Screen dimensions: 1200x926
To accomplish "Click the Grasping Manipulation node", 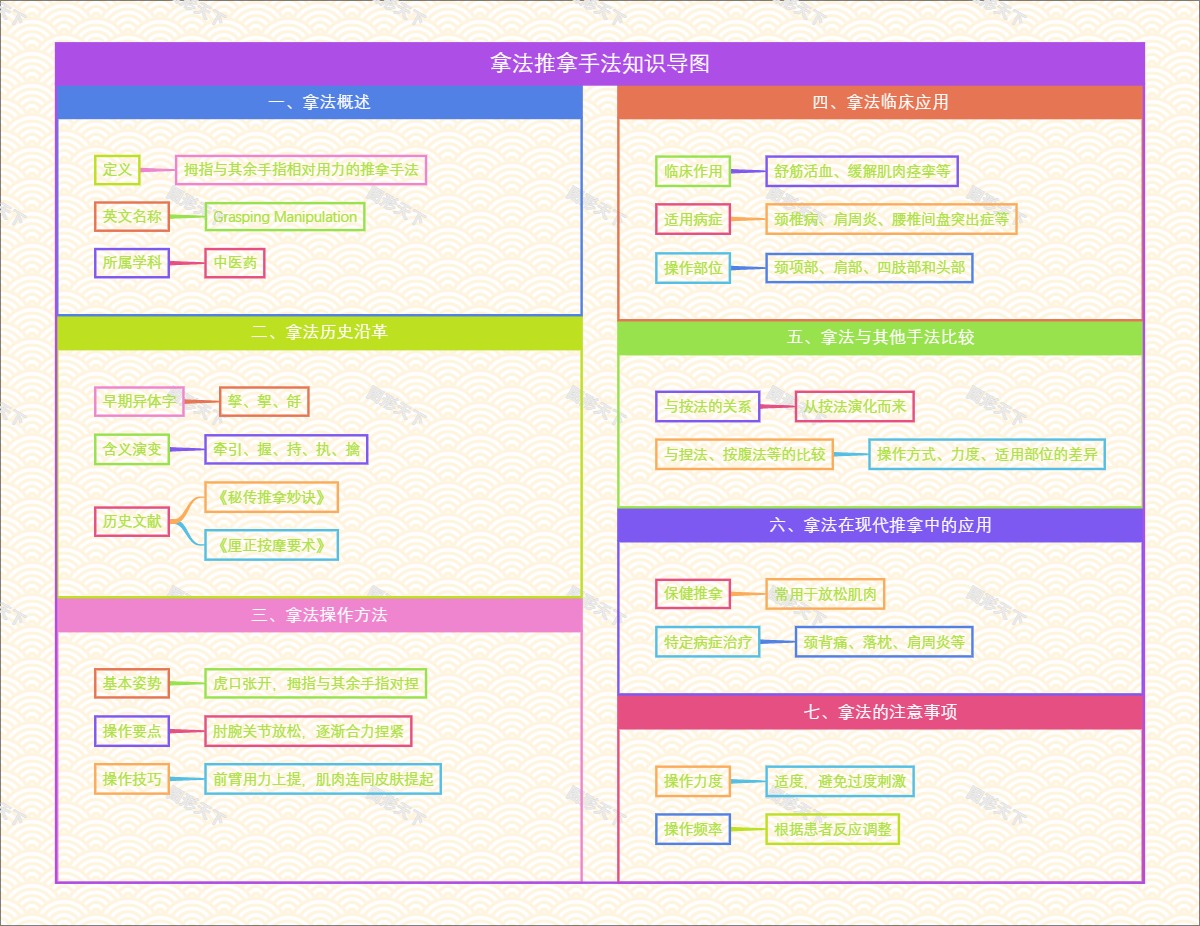I will click(285, 217).
